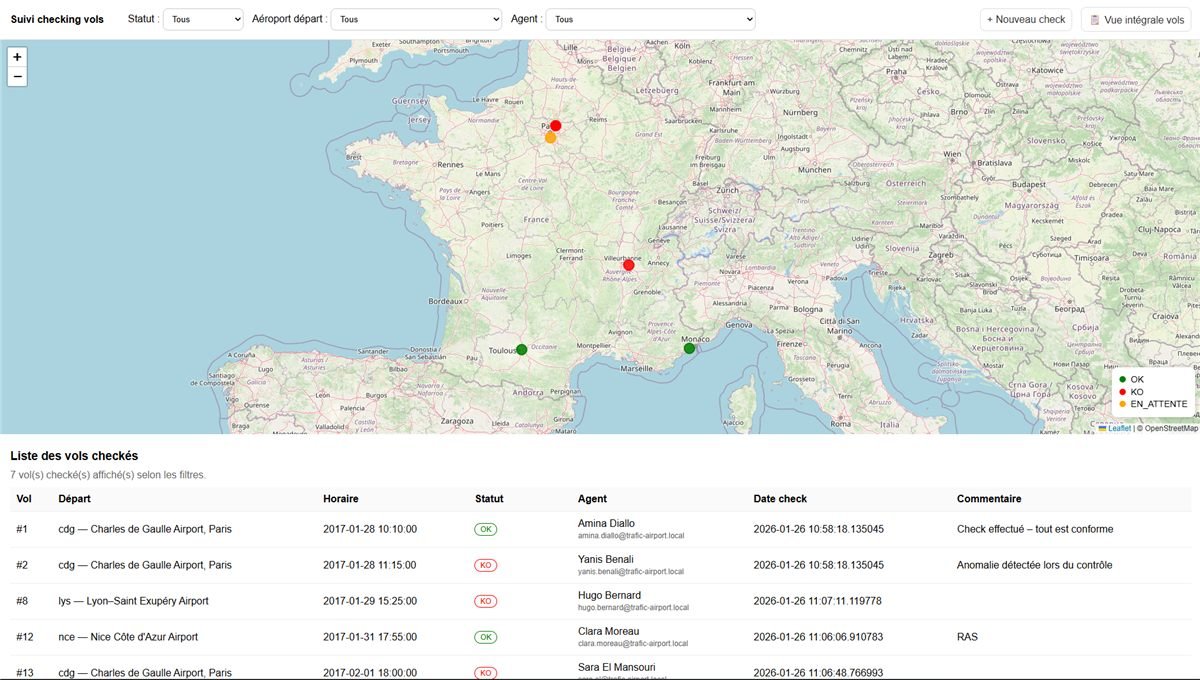Open the OpenStreetMap attribution link
The image size is (1200, 680).
pos(1171,428)
